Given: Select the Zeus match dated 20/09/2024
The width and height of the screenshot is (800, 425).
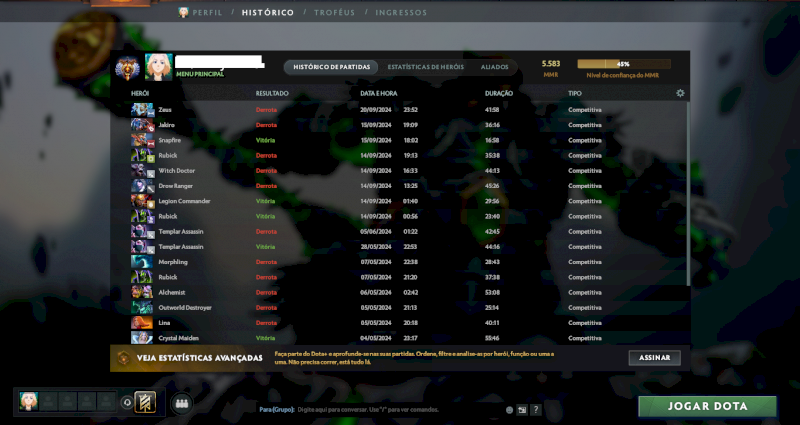Looking at the screenshot, I should [398, 110].
